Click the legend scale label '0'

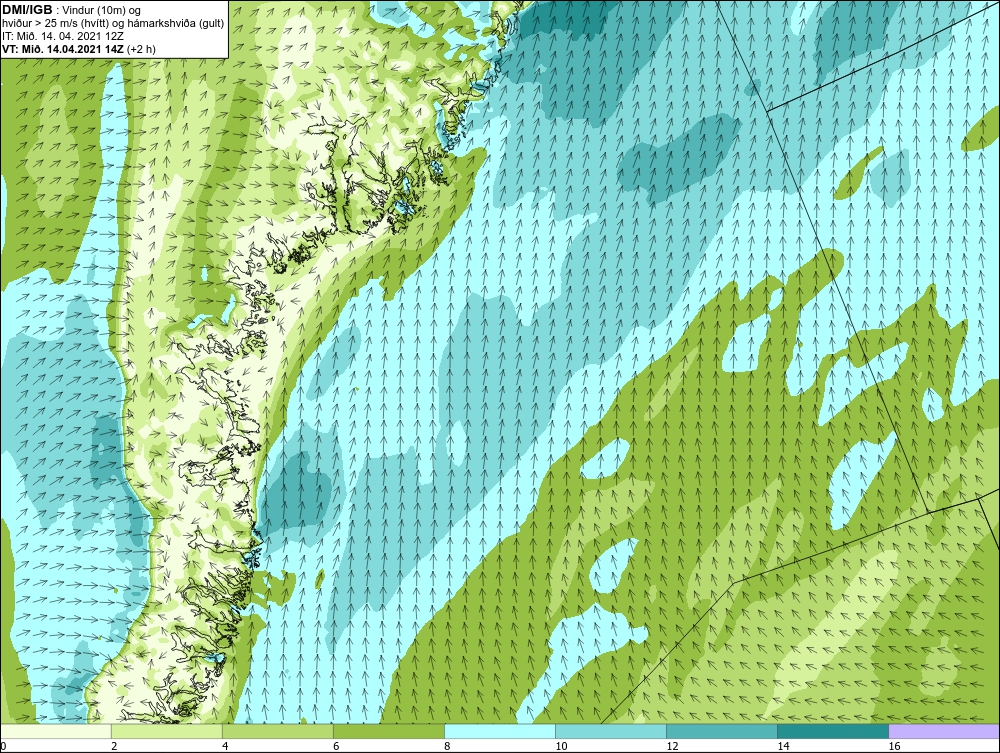tap(3, 746)
